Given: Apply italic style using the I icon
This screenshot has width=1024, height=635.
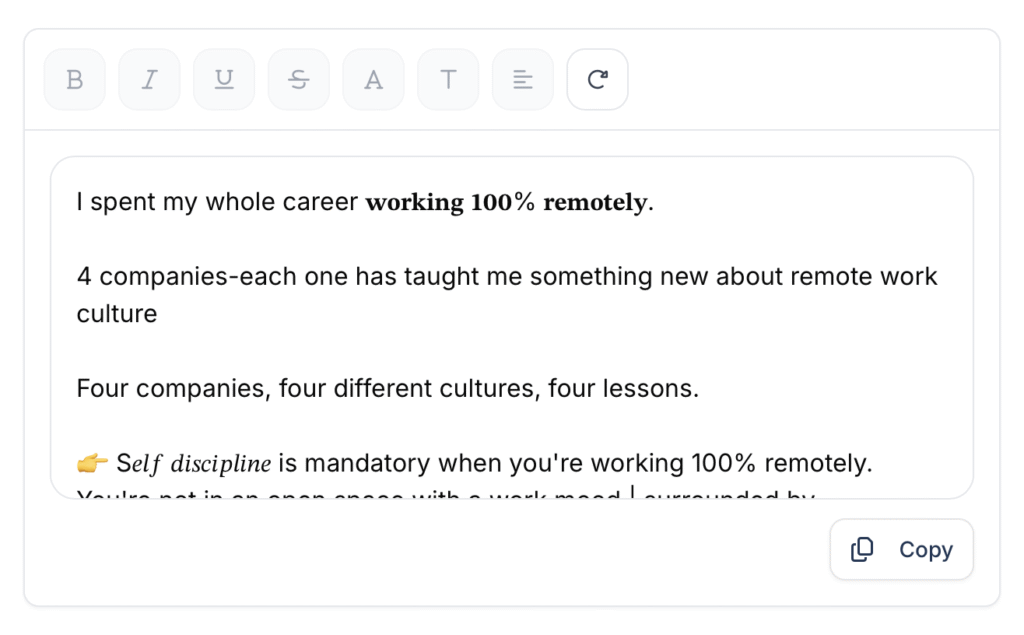Looking at the screenshot, I should (x=149, y=80).
